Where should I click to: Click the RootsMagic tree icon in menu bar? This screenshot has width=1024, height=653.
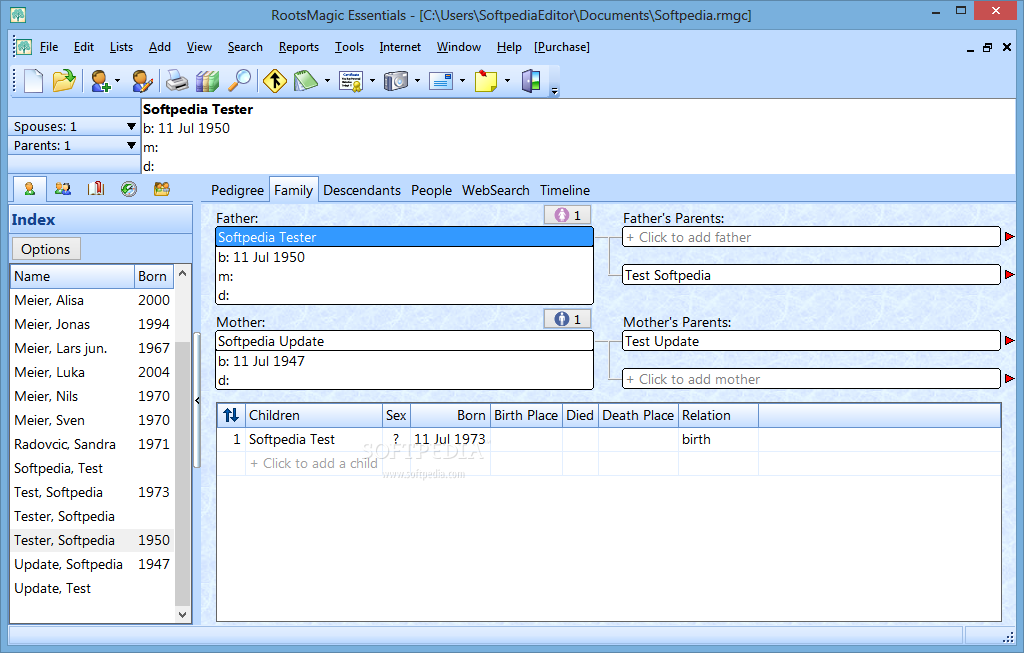tap(24, 47)
